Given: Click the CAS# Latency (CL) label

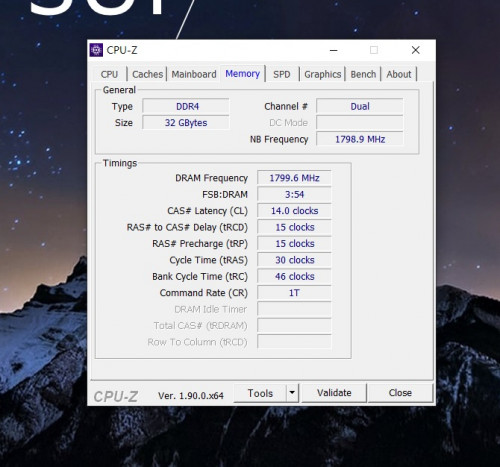Looking at the screenshot, I should coord(207,211).
